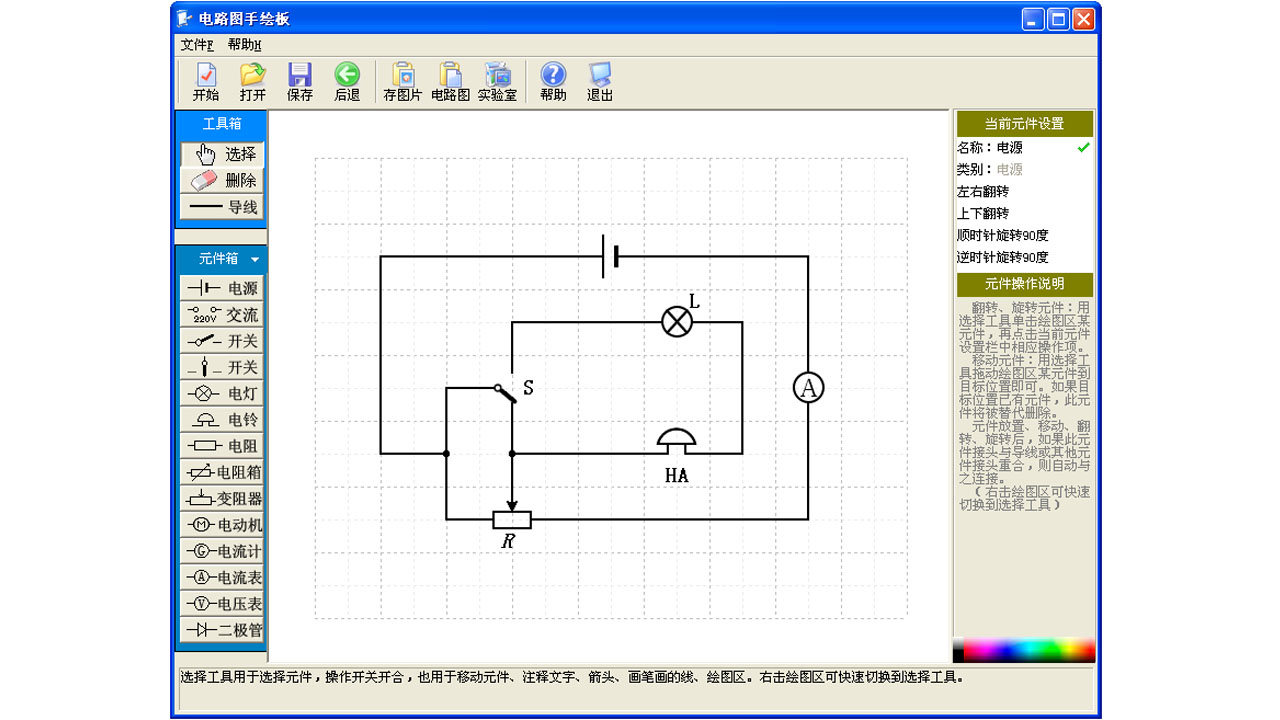1280x720 pixels.
Task: Open a file with the 打开 icon
Action: [x=253, y=82]
